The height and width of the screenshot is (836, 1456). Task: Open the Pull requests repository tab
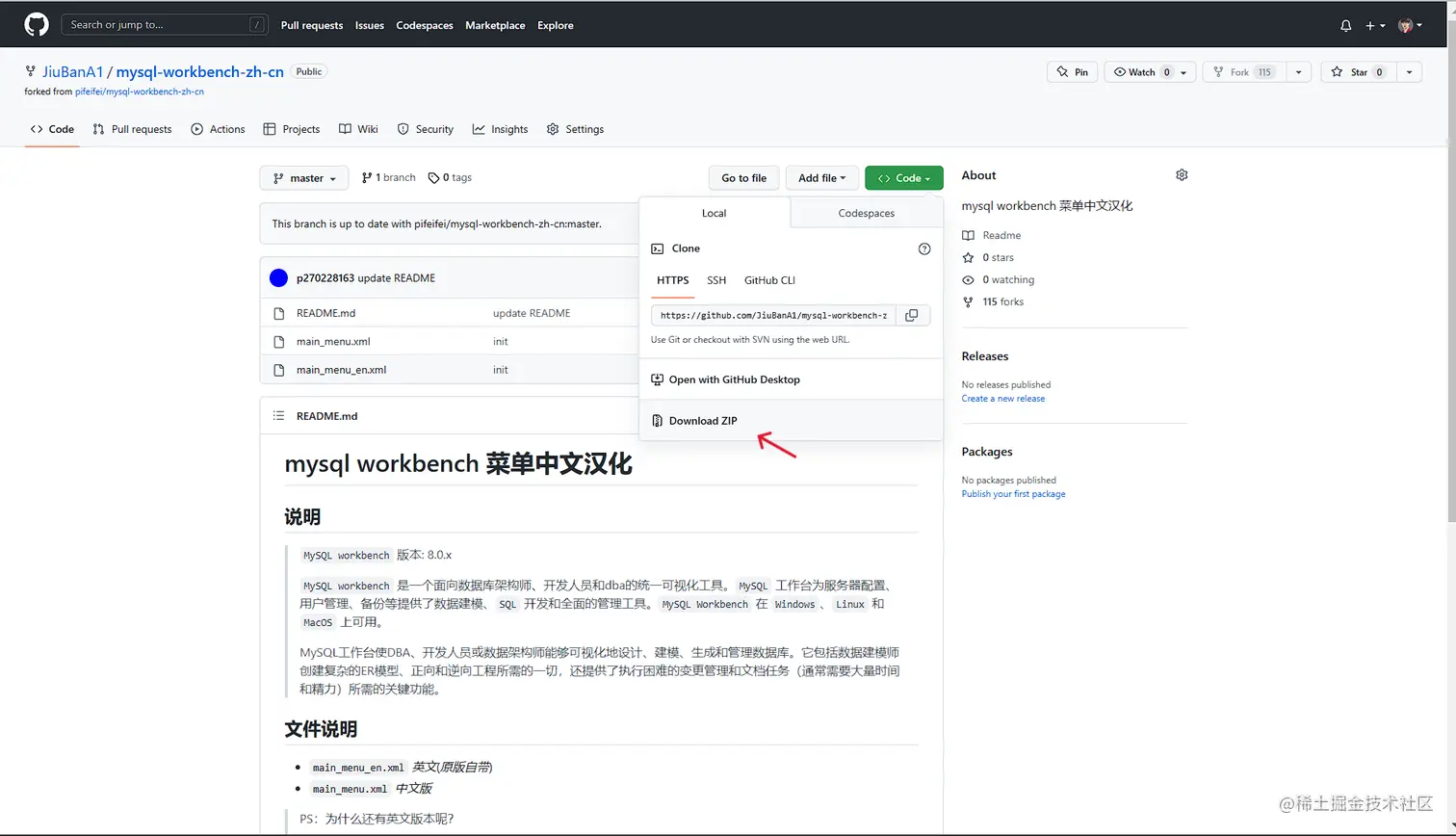click(x=133, y=129)
